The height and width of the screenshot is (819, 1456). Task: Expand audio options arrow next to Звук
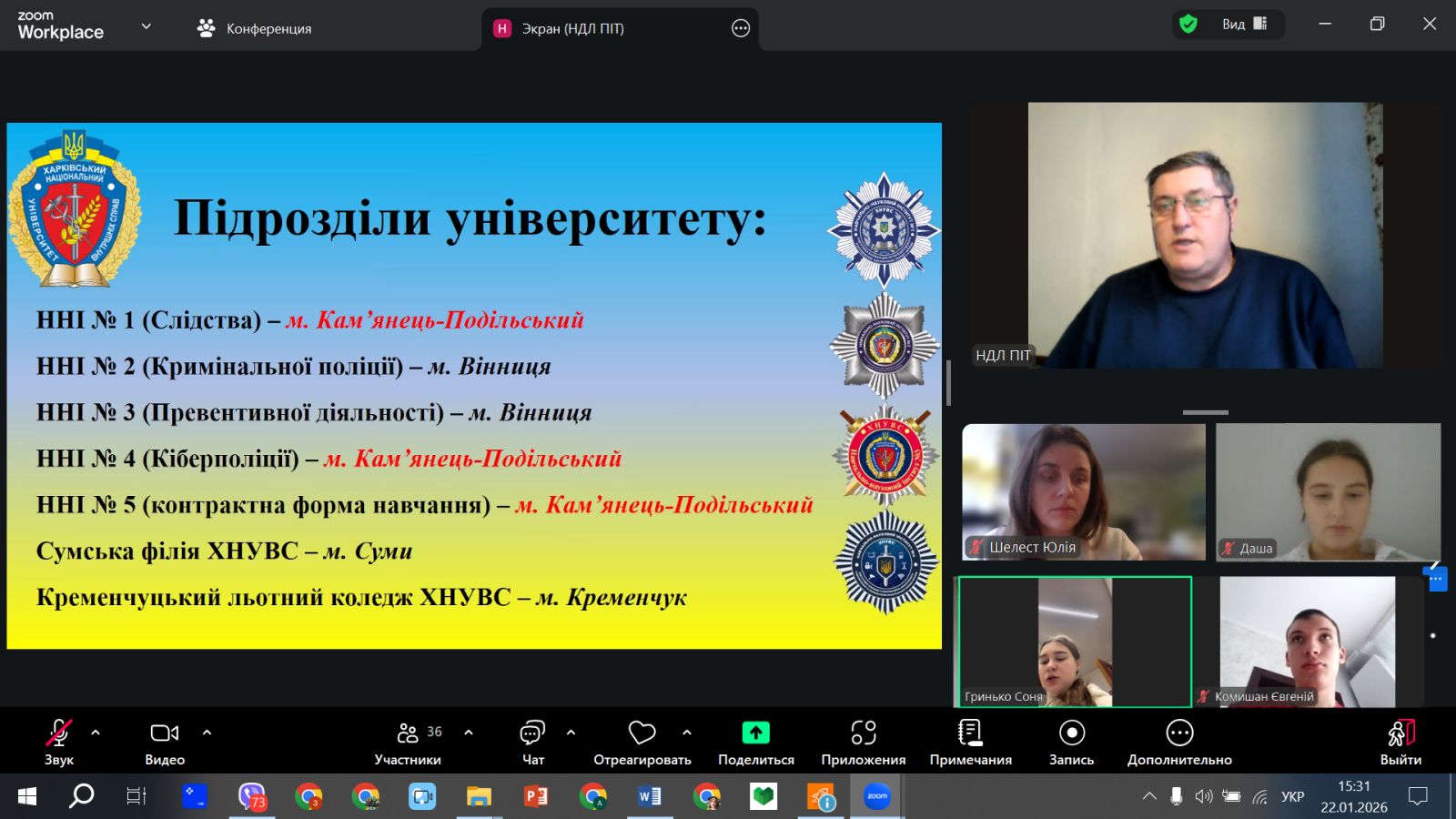point(96,733)
